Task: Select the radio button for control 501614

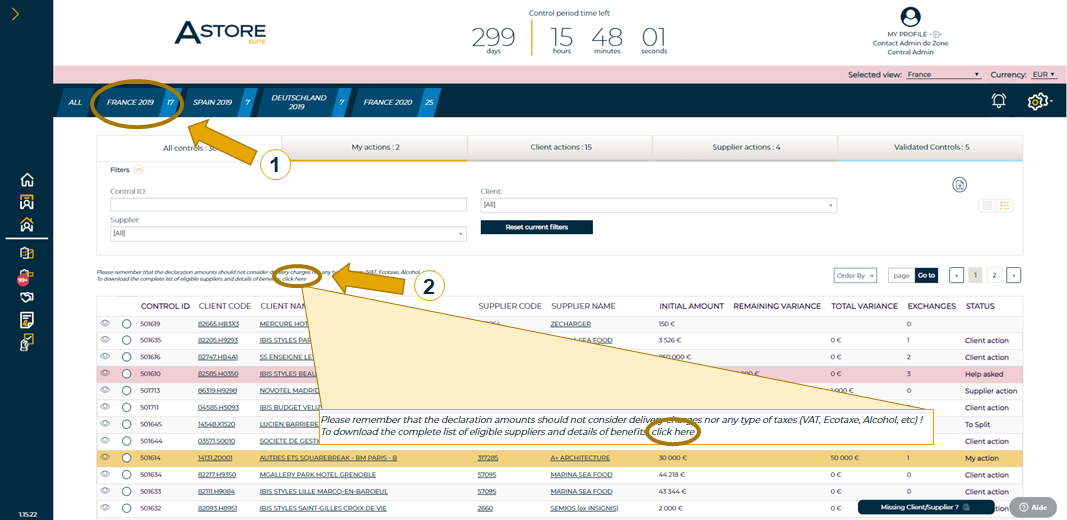Action: click(x=127, y=458)
